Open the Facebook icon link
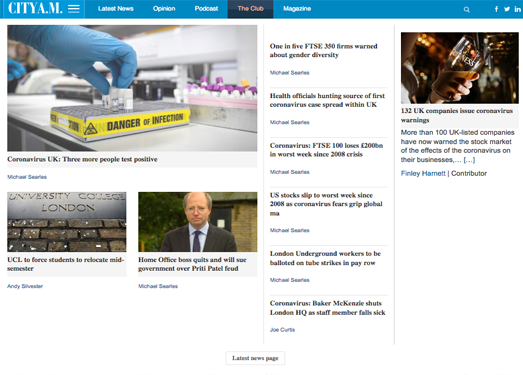 [x=496, y=9]
